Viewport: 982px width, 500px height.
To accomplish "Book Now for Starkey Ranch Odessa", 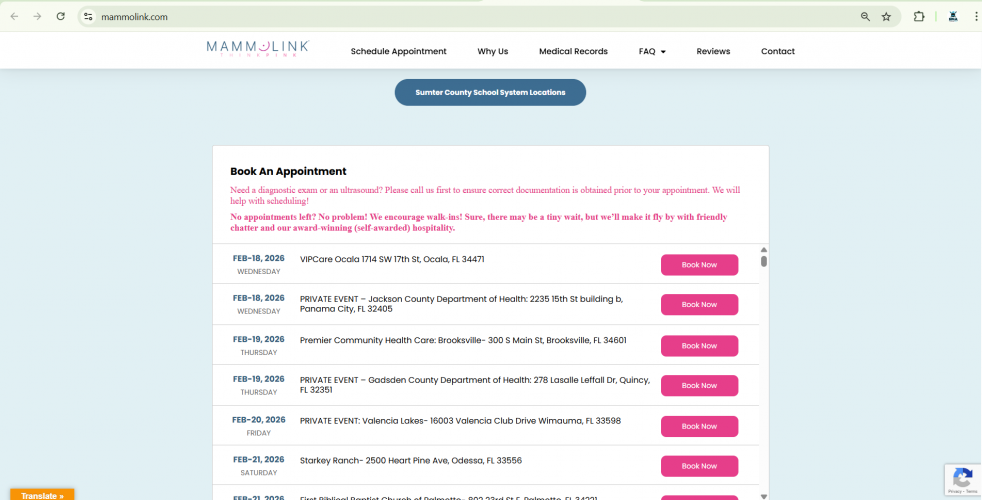I will click(x=700, y=466).
